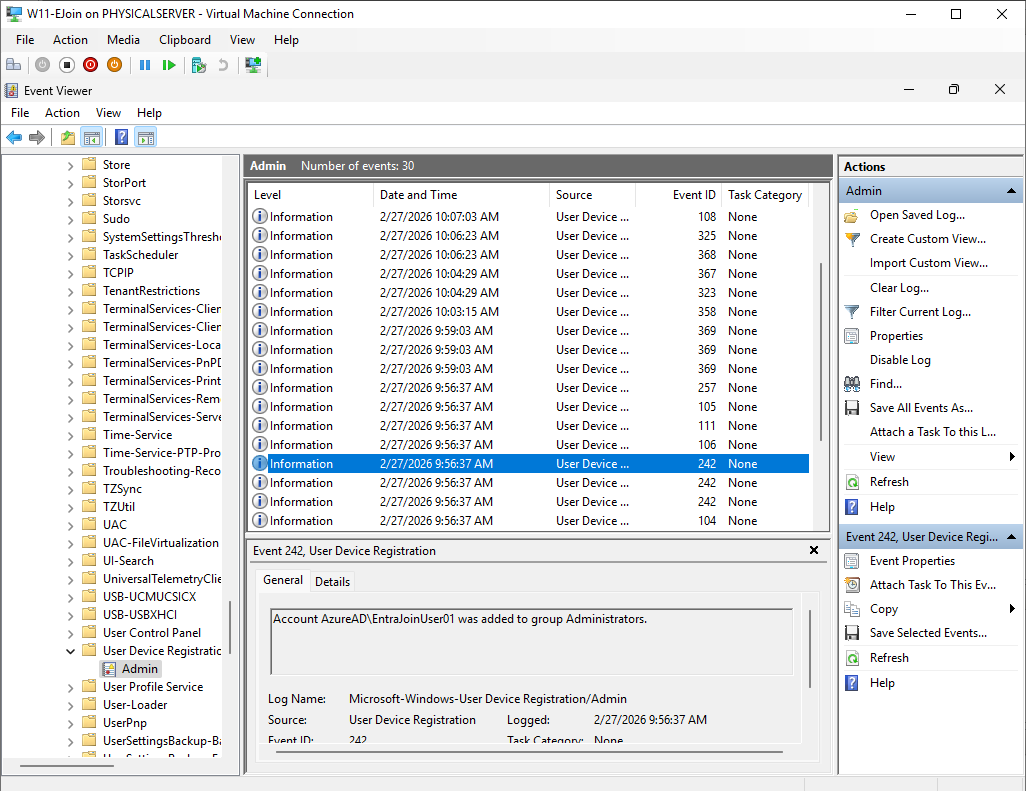This screenshot has width=1026, height=791.
Task: Click the green Reset/Start VM play icon
Action: click(x=169, y=65)
